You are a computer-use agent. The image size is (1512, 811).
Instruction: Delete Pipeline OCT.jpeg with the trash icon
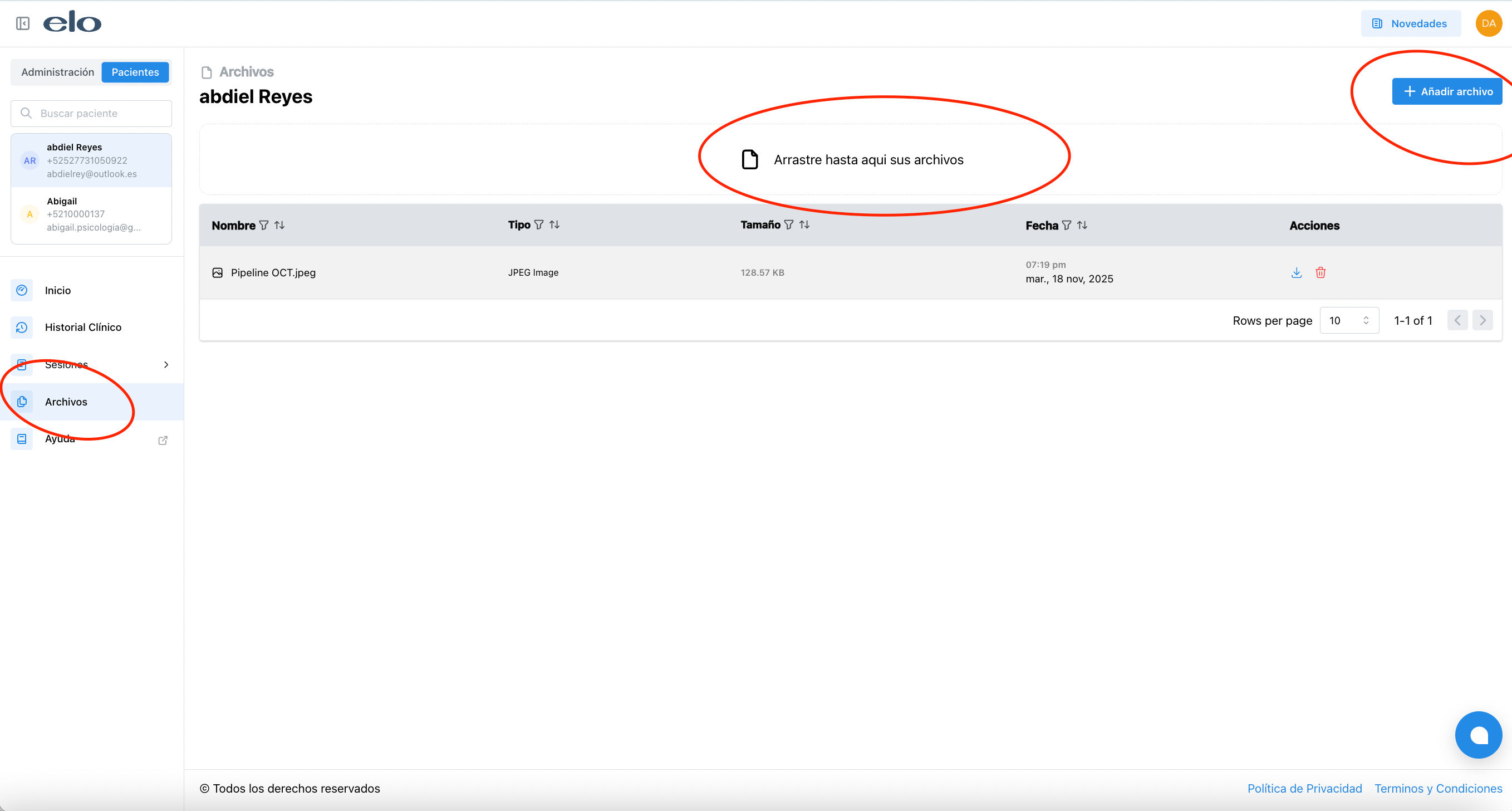click(1320, 272)
